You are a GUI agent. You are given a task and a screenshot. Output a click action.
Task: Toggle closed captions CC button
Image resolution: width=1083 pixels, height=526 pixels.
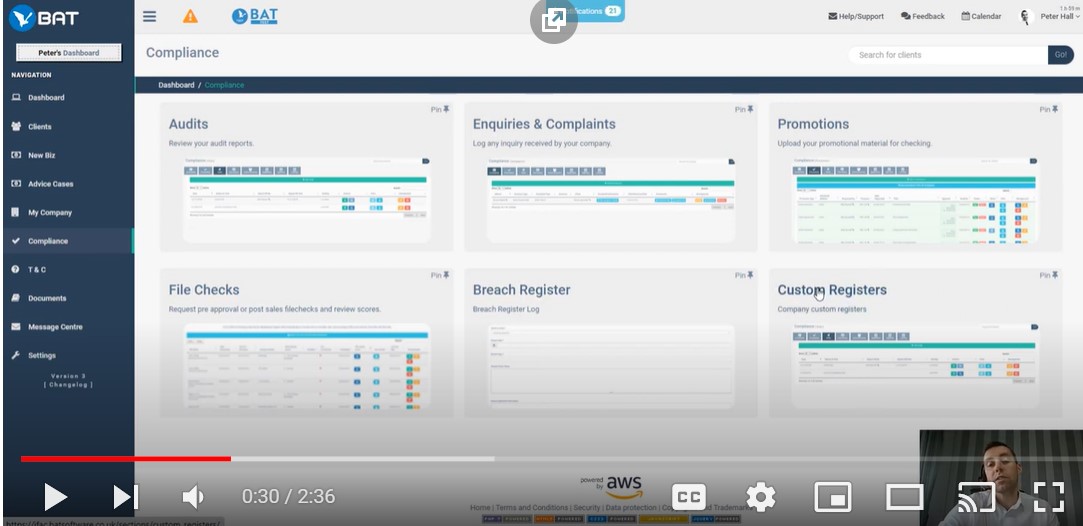coord(689,496)
